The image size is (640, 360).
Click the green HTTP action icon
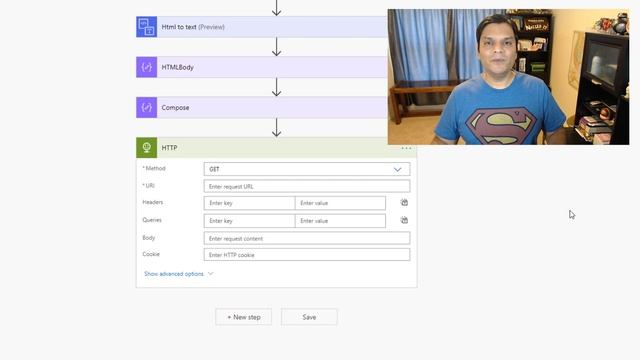(147, 147)
